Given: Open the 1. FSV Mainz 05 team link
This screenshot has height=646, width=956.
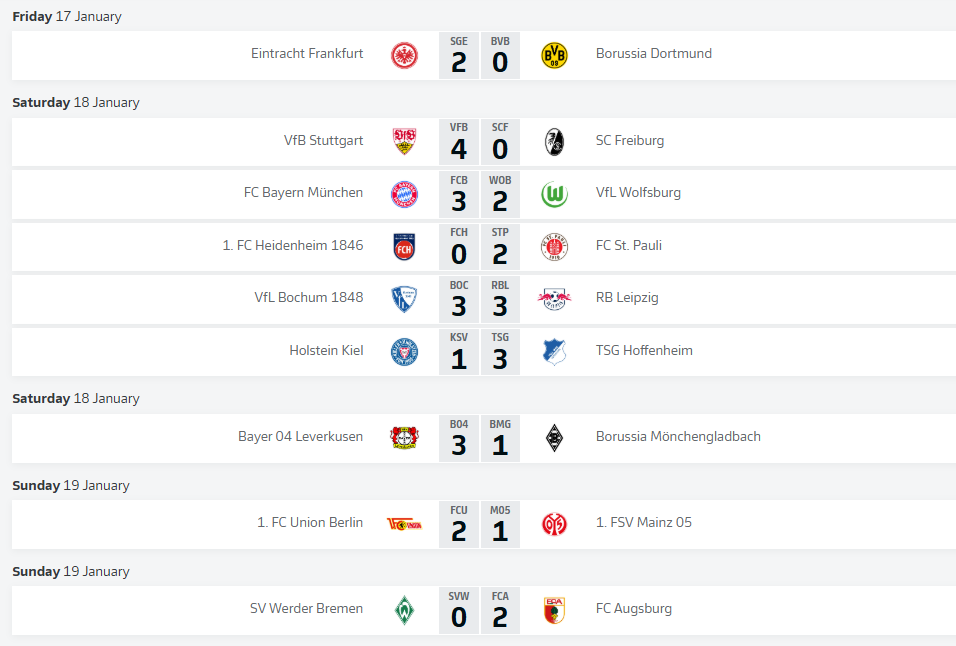Looking at the screenshot, I should tap(643, 523).
